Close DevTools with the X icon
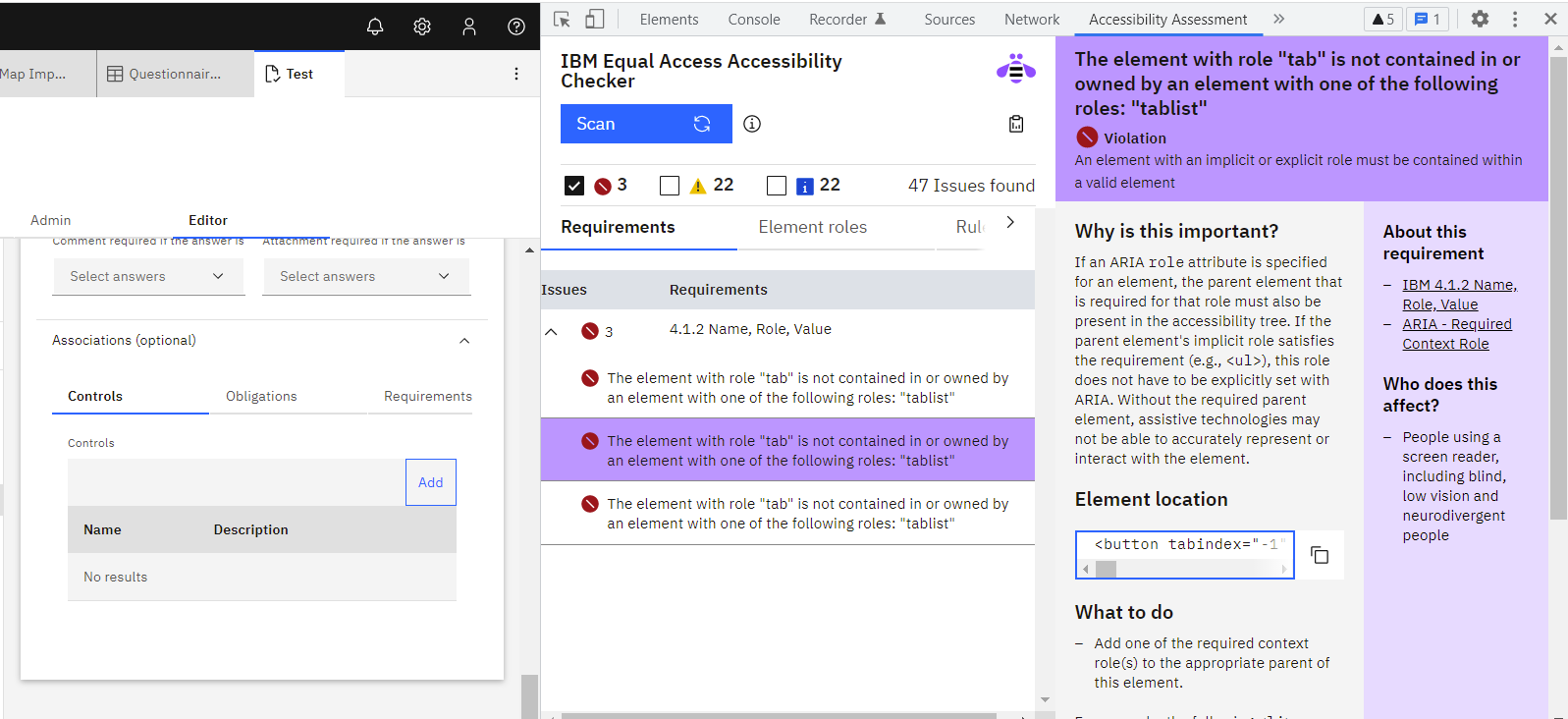The height and width of the screenshot is (719, 1568). (x=1550, y=19)
